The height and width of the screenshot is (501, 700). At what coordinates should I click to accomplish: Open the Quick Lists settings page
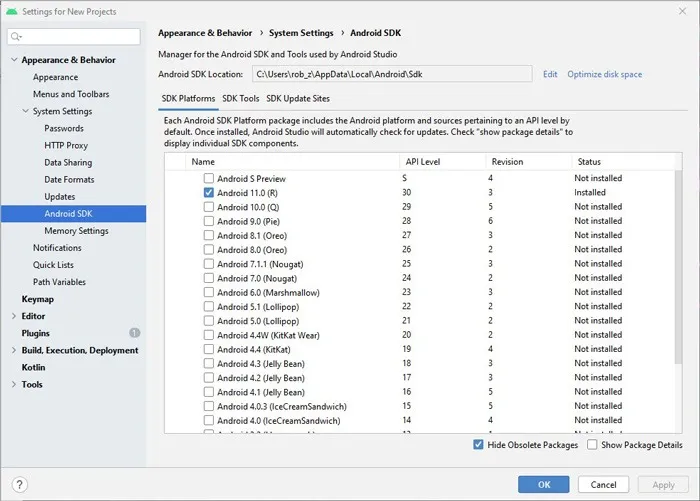pos(53,265)
